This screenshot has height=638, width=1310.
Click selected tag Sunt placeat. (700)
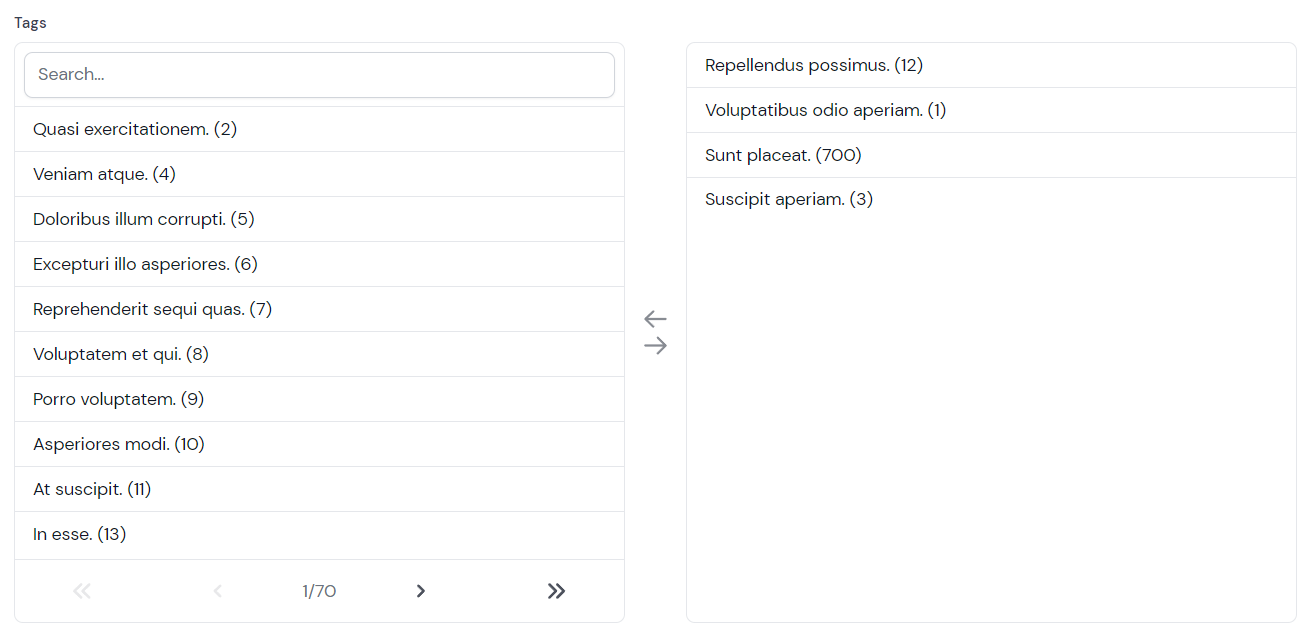(x=783, y=155)
